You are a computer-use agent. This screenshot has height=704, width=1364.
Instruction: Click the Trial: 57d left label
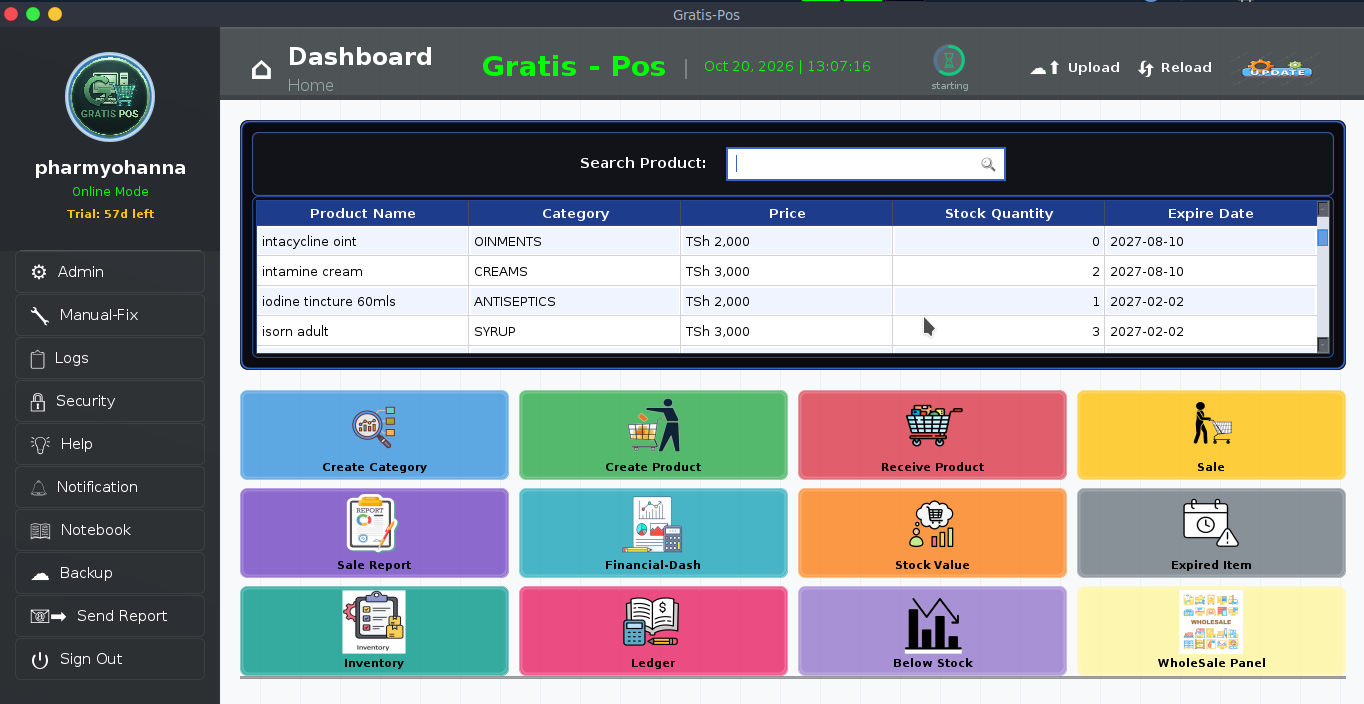[x=110, y=214]
